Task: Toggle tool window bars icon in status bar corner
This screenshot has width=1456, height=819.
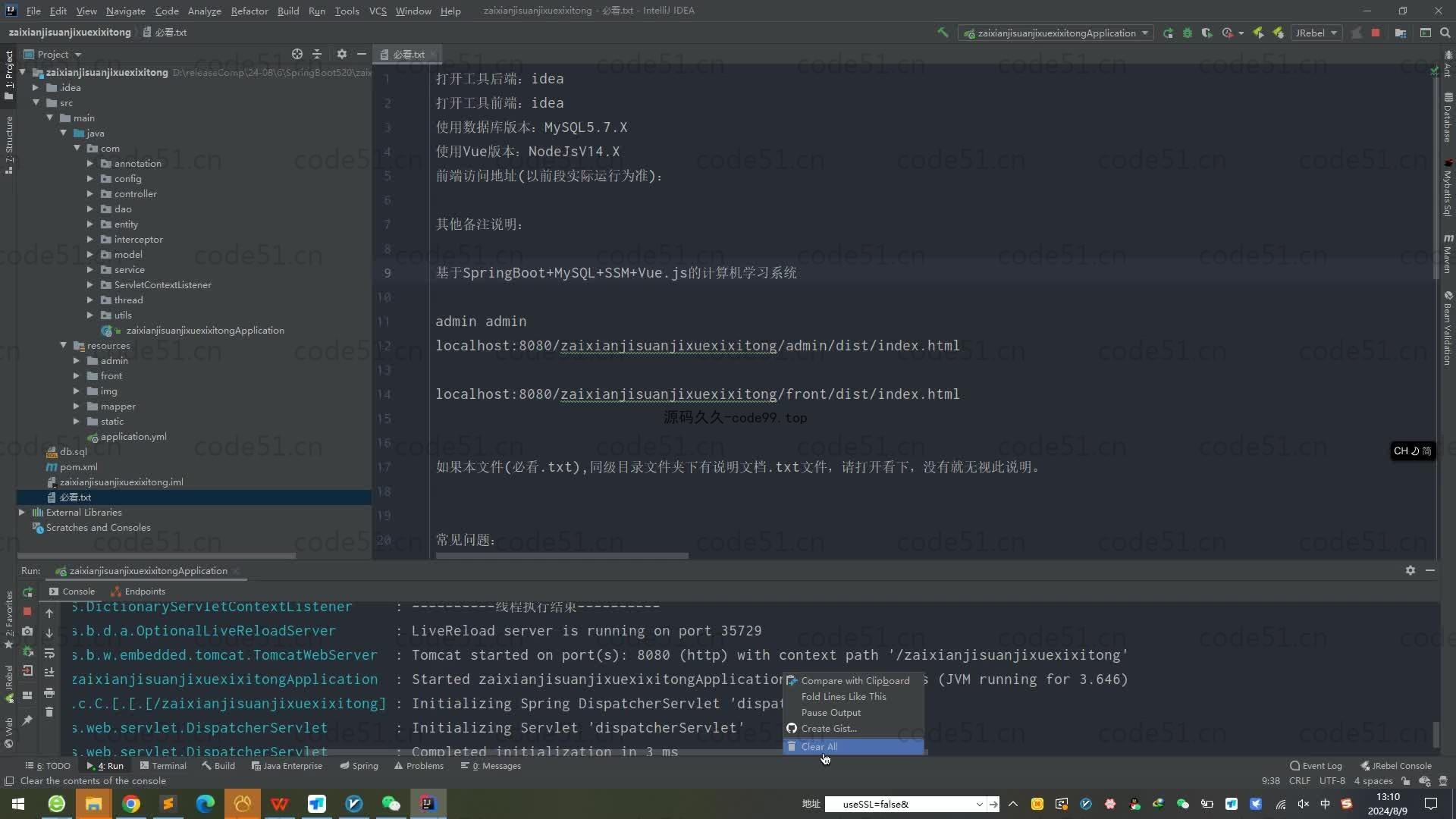Action: 9,781
